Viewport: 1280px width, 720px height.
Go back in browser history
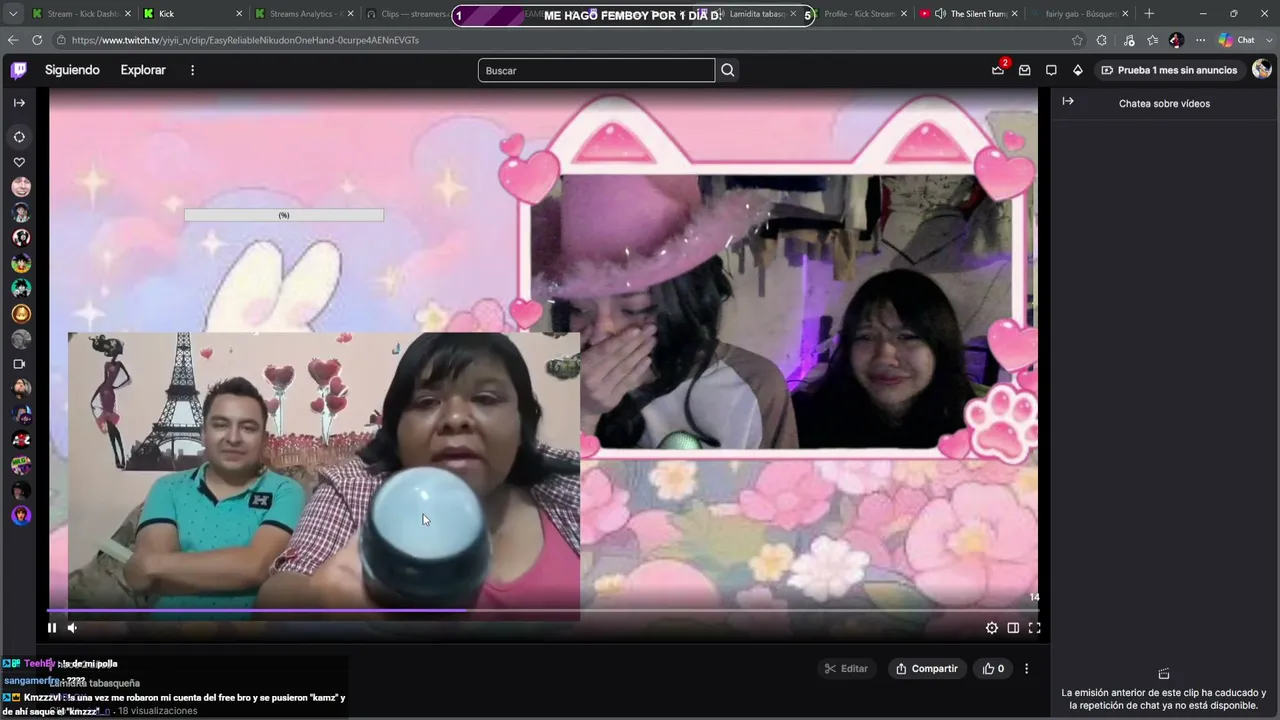click(13, 40)
